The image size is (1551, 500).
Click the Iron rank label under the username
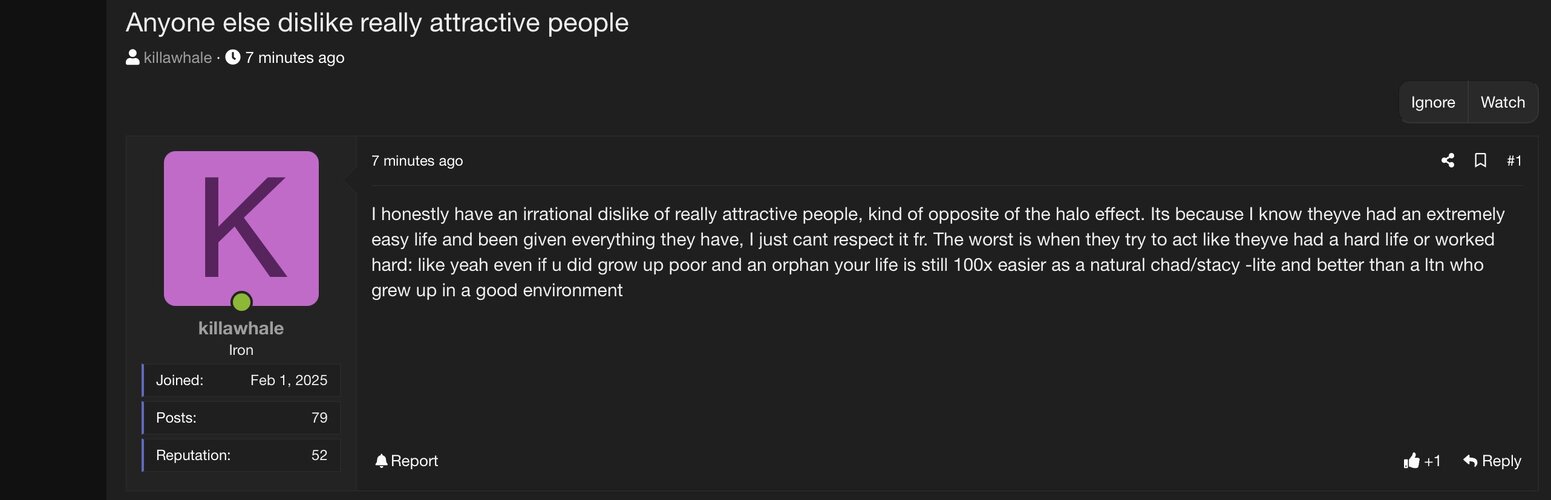tap(241, 350)
